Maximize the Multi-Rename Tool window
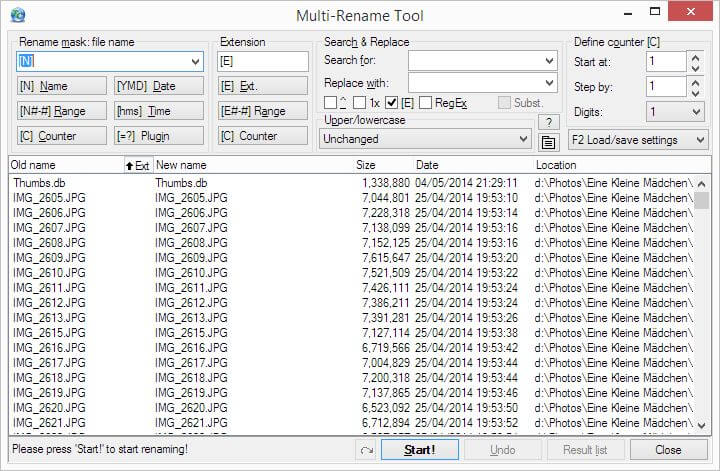This screenshot has width=720, height=471. pyautogui.click(x=655, y=12)
